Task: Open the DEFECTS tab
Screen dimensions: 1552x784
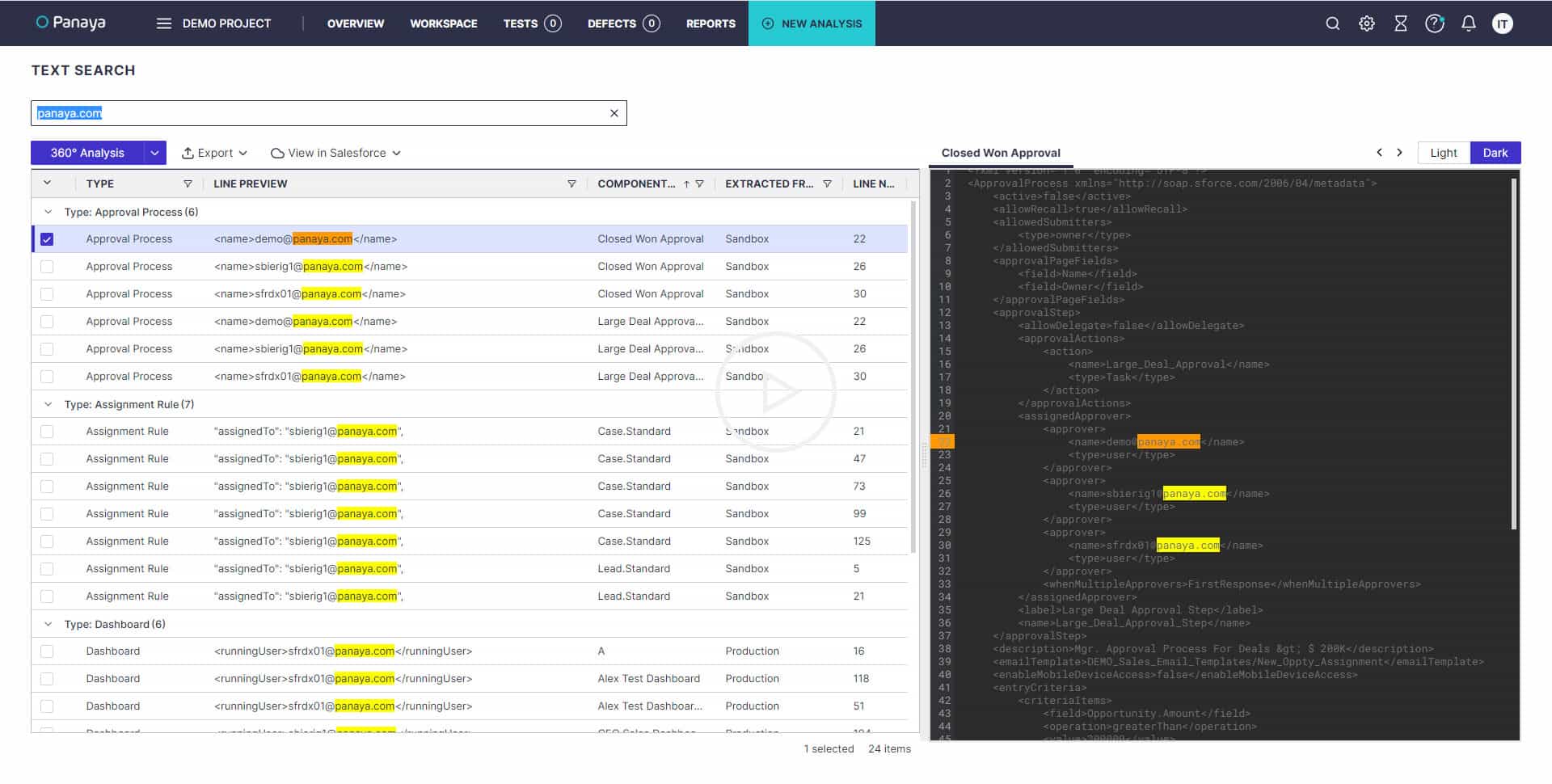Action: [623, 23]
